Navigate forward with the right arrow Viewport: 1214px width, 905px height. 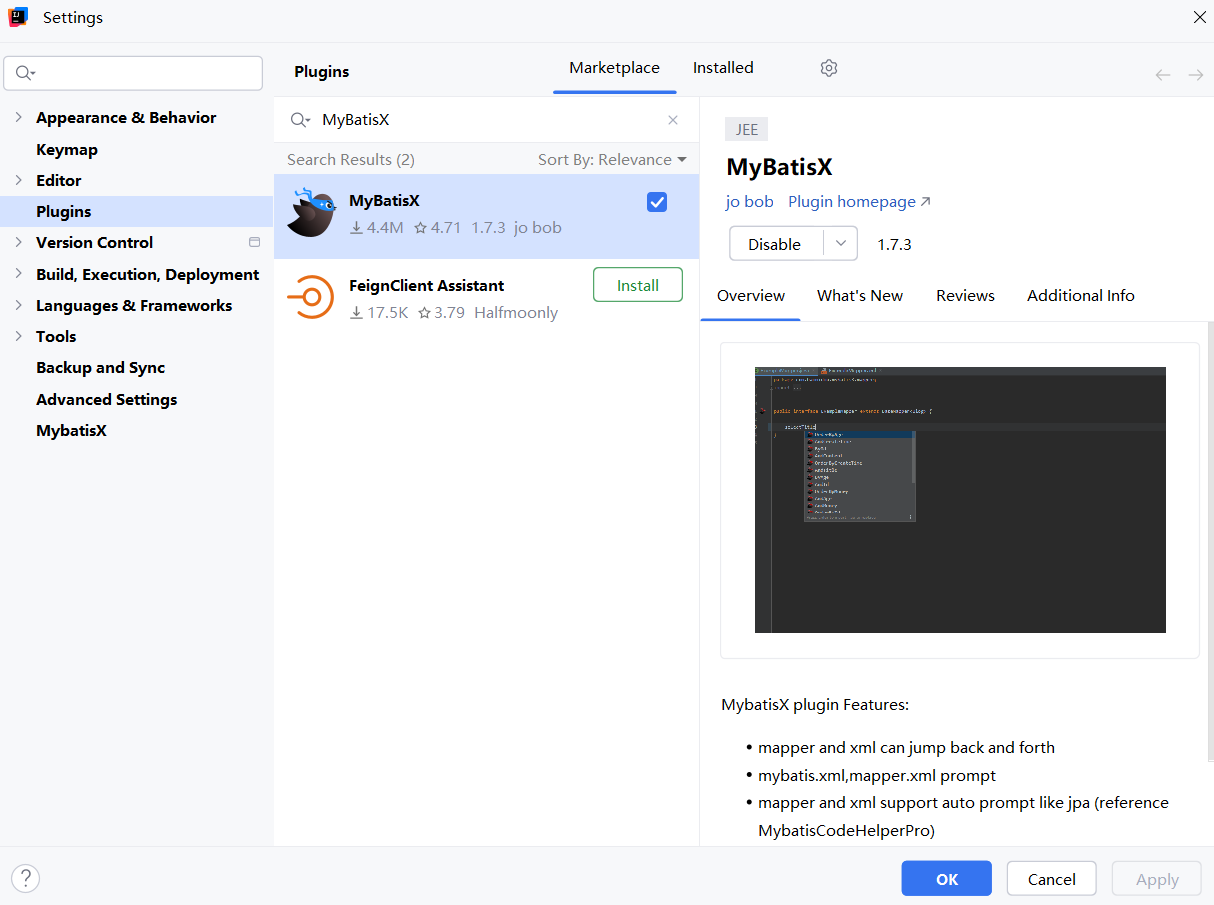[1195, 75]
